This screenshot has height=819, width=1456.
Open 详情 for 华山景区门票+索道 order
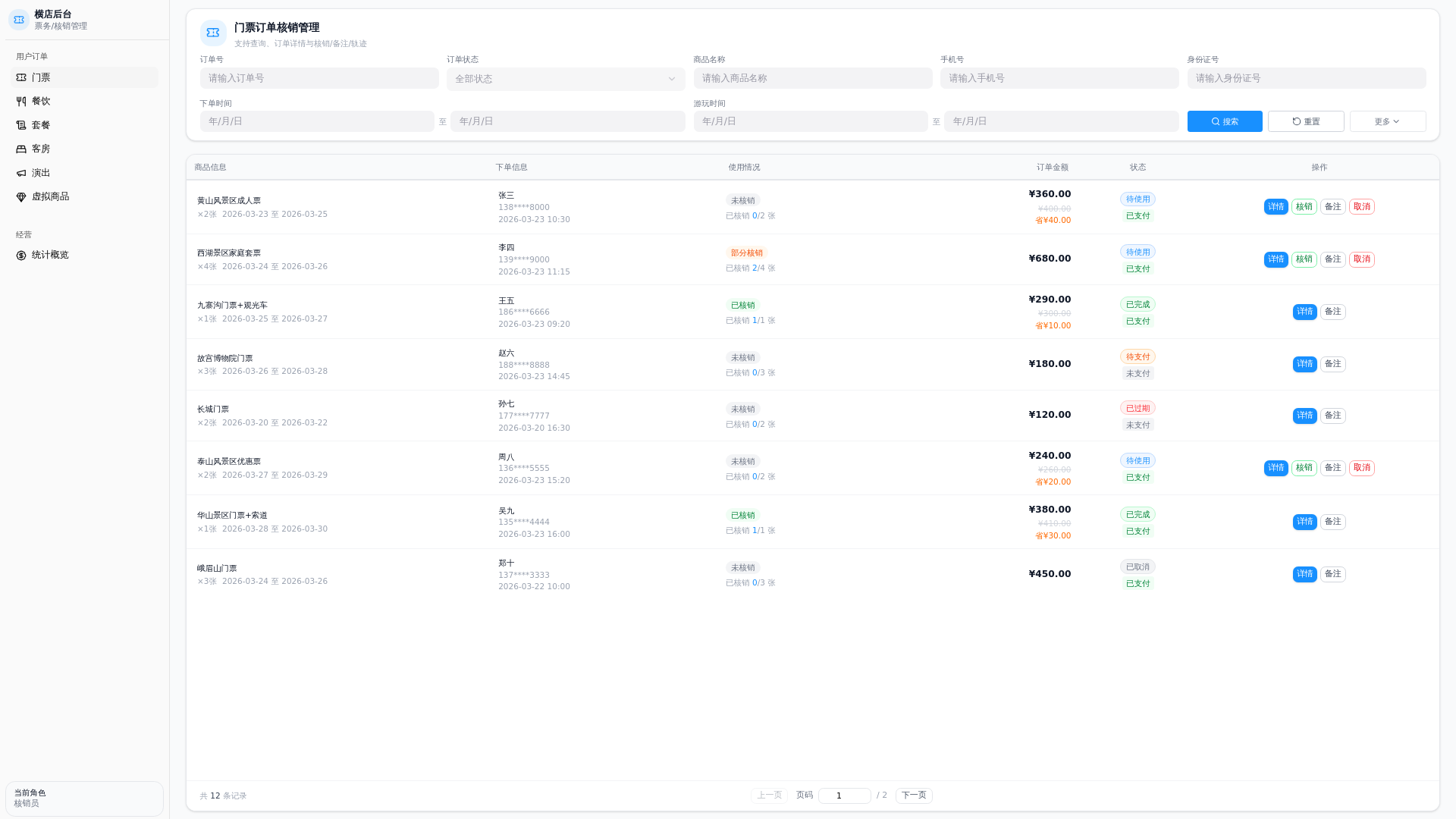[x=1305, y=522]
